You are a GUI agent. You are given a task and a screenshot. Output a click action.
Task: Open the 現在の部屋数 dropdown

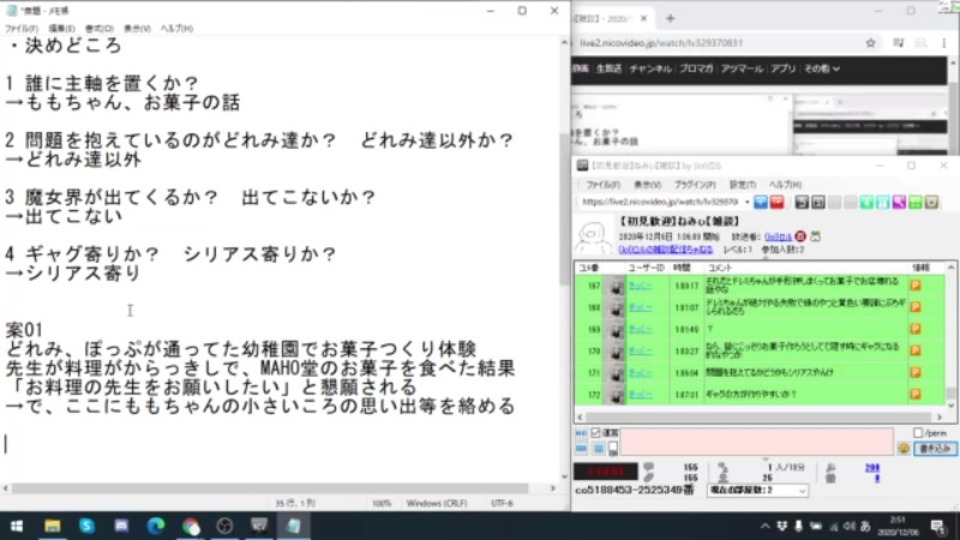pyautogui.click(x=757, y=490)
